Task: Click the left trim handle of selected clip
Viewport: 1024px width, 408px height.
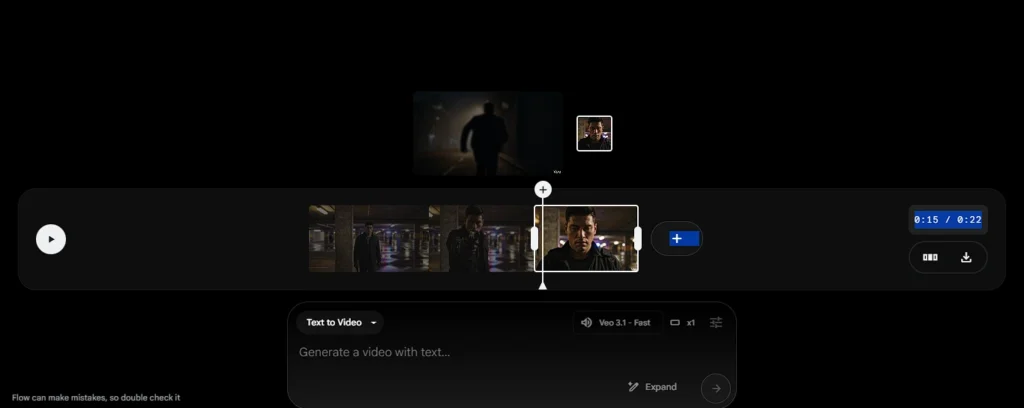Action: [535, 239]
